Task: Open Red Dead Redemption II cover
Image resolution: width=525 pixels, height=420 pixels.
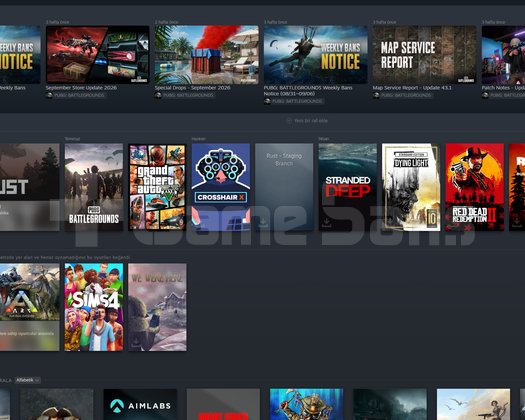Action: (475, 187)
